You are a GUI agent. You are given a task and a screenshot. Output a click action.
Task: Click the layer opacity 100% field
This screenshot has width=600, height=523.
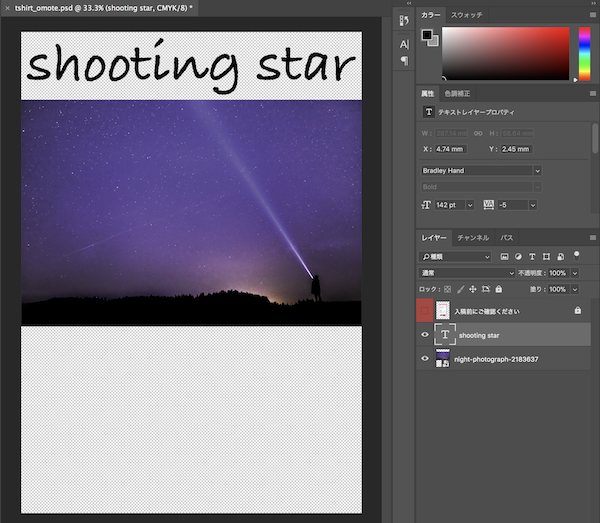(559, 273)
